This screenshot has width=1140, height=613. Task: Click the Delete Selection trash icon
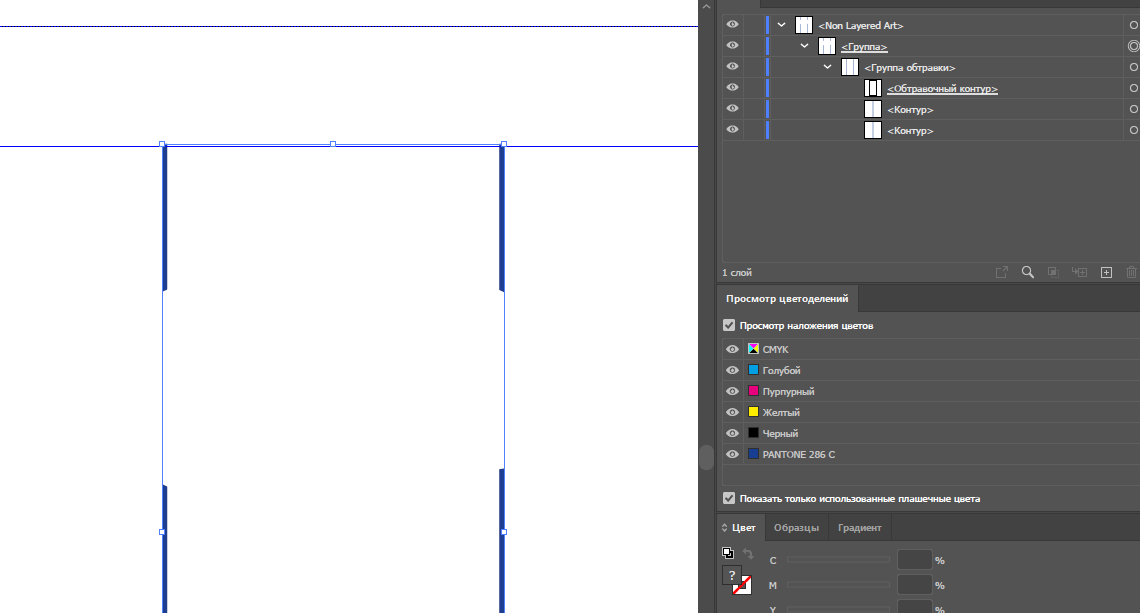tap(1131, 272)
